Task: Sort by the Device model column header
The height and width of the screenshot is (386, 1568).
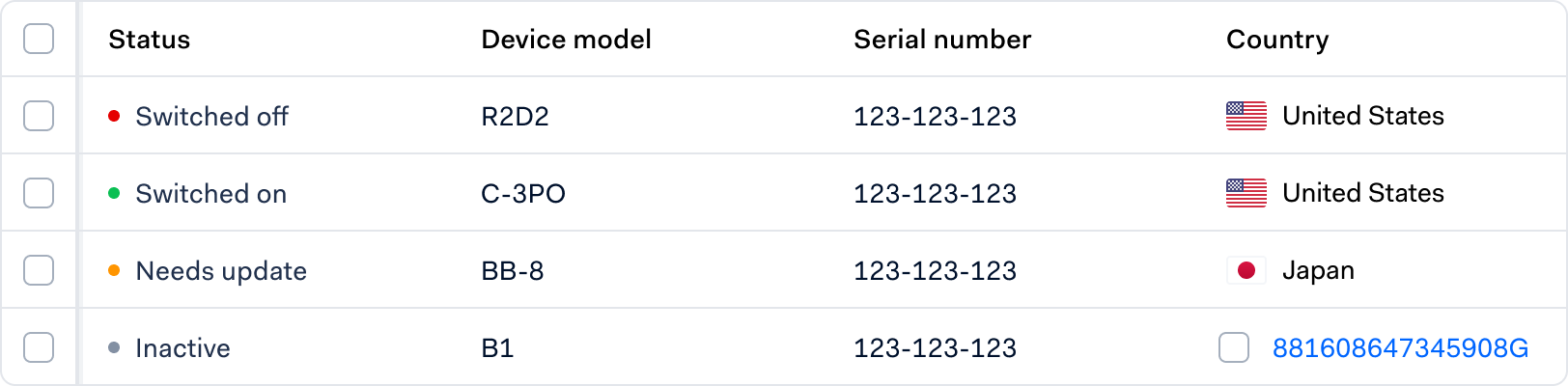Action: 566,40
